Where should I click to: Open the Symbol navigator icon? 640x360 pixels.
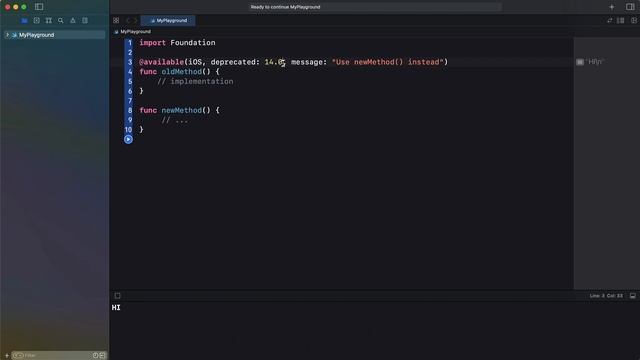49,20
